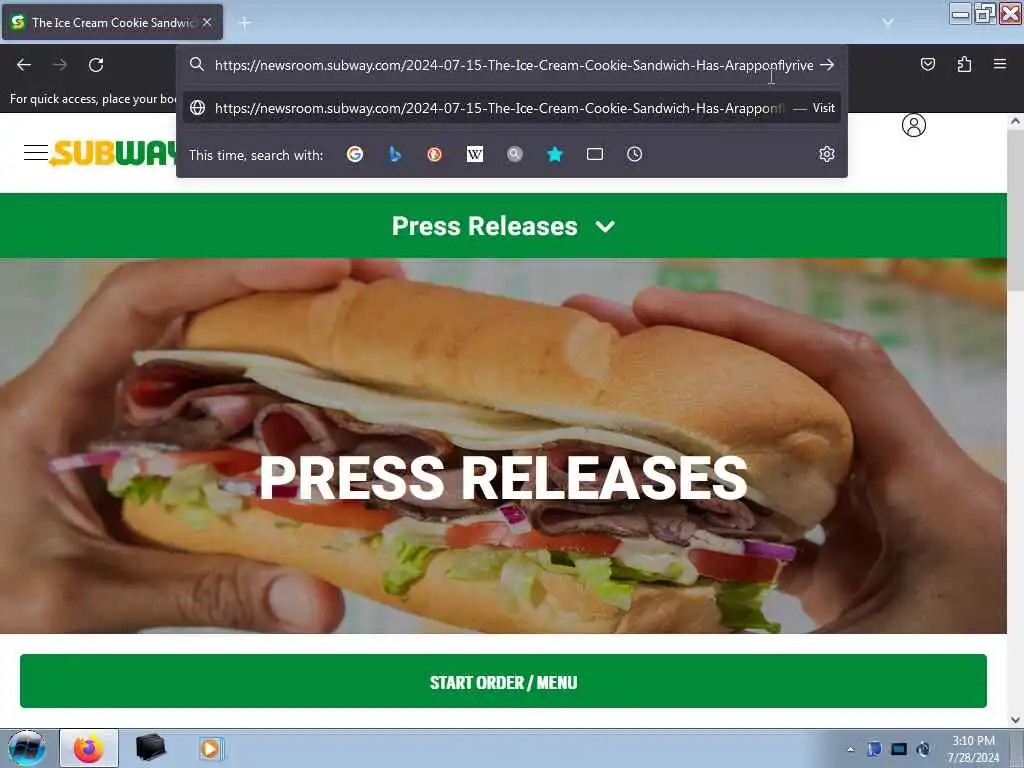Screen dimensions: 1024x768
Task: Click Firefox in the taskbar
Action: click(89, 748)
